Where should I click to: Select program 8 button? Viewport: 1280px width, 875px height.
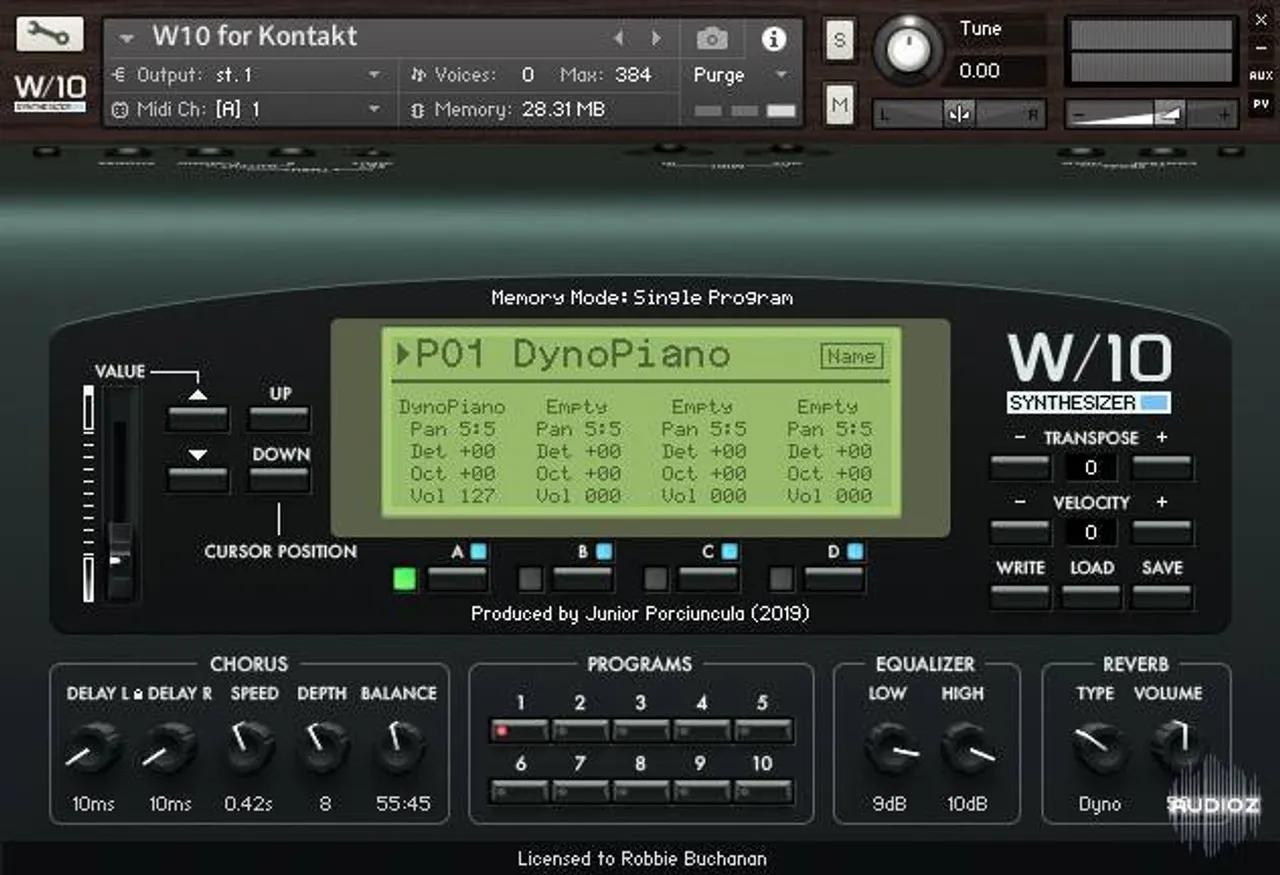click(641, 791)
